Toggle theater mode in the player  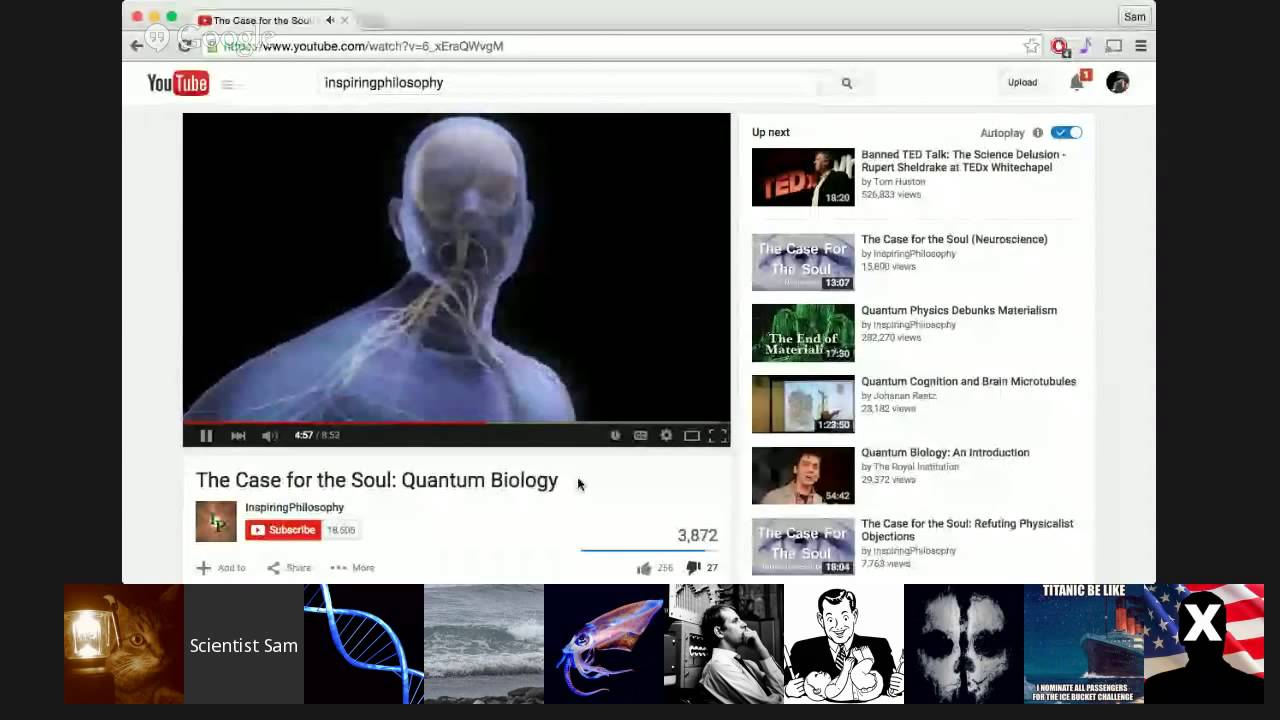[x=691, y=435]
